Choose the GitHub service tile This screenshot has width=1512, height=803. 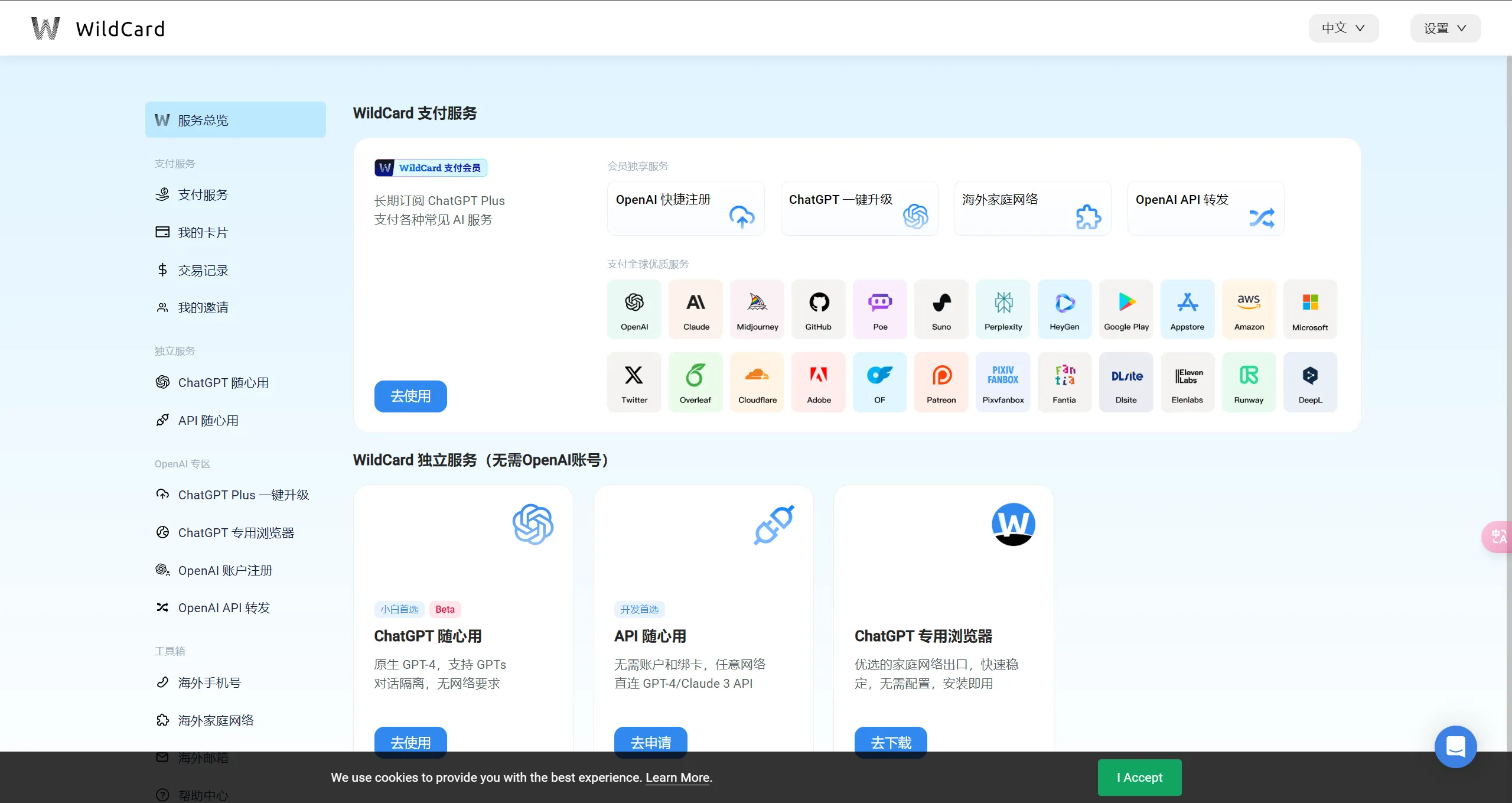(819, 309)
